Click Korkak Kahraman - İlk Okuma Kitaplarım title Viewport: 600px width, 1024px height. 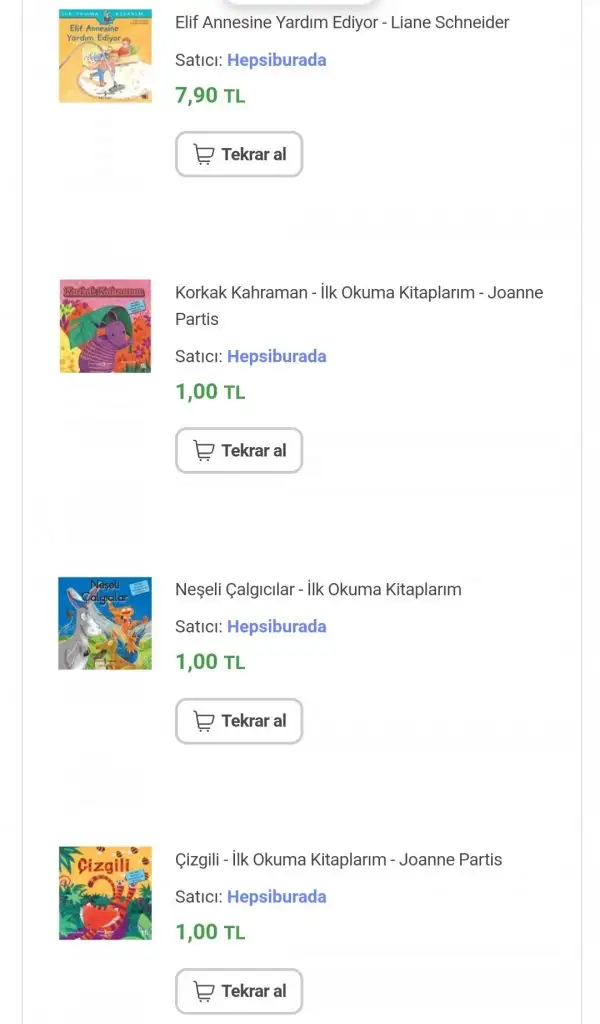[x=358, y=305]
